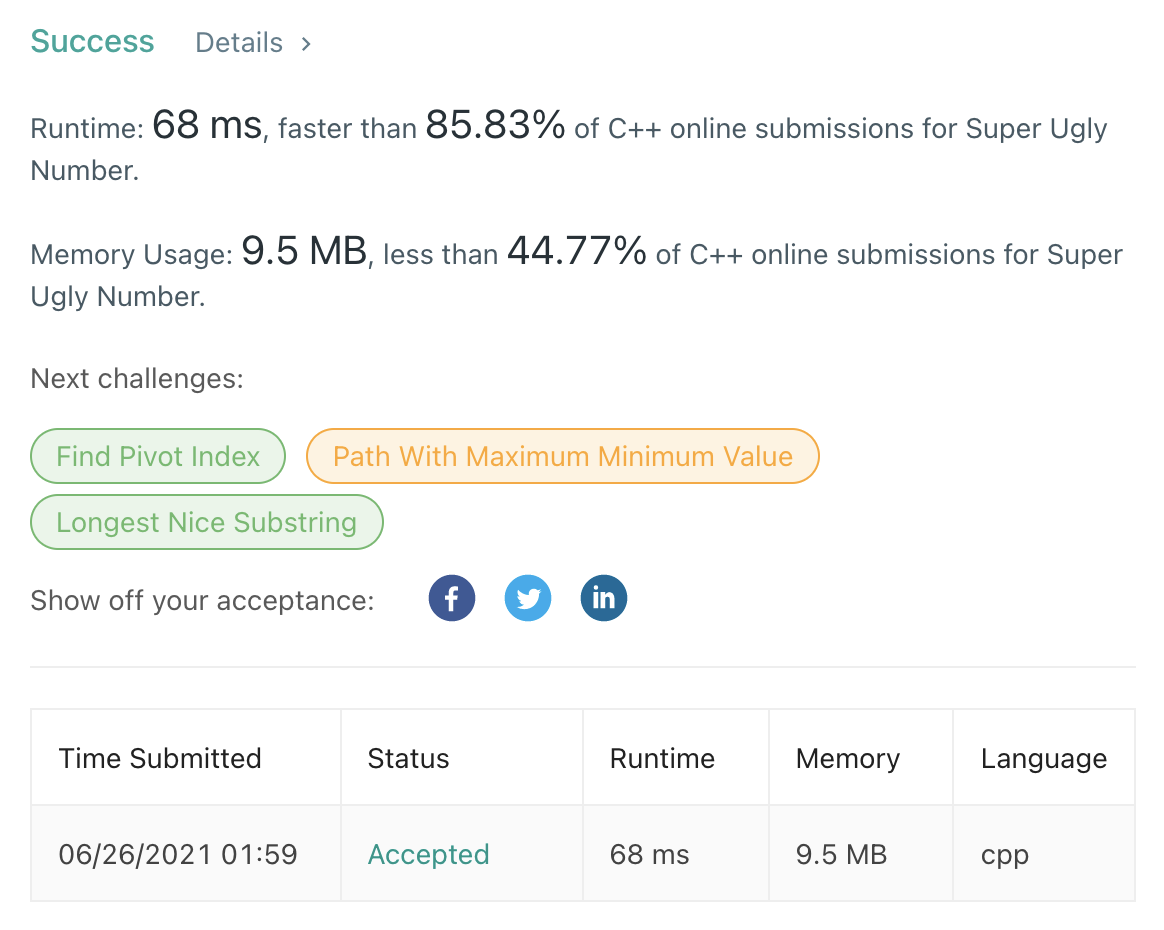
Task: Click the Runtime column header
Action: point(662,758)
